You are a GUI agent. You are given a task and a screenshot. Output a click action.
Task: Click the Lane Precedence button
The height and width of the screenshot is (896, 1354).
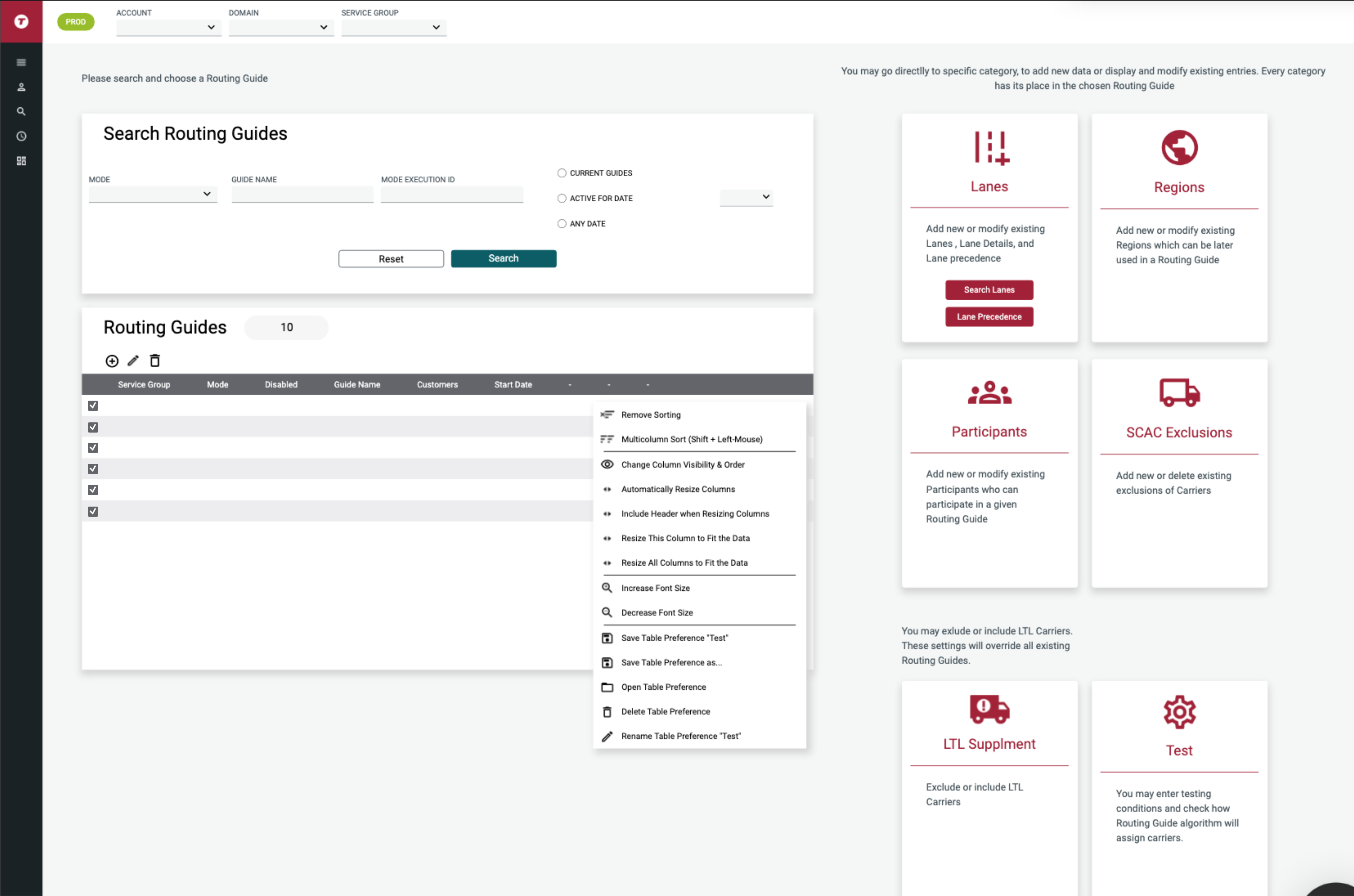point(989,316)
